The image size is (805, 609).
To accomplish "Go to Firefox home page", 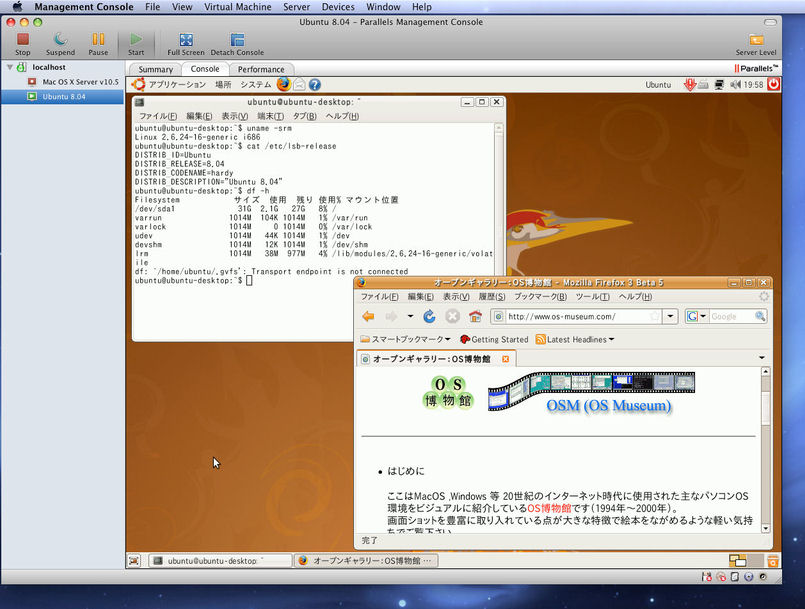I will pyautogui.click(x=475, y=316).
